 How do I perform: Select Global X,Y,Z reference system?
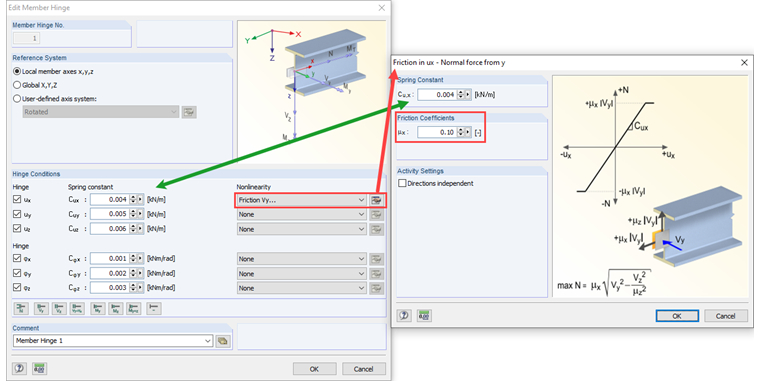[17, 85]
